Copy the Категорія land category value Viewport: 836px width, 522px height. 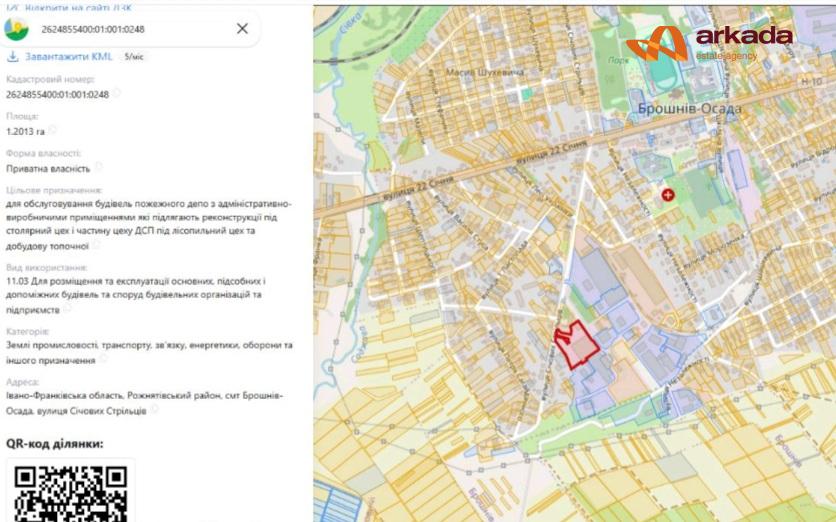[103, 359]
